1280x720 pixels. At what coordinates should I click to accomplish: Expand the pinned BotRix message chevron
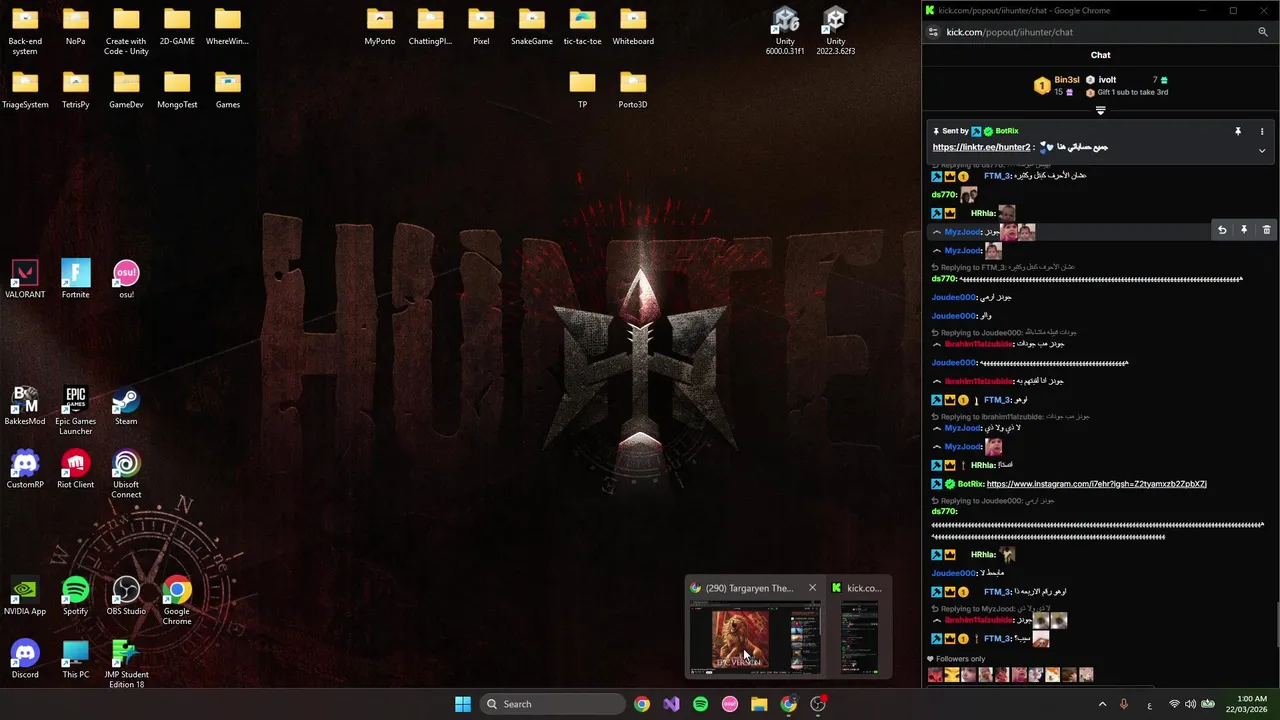coord(1262,151)
